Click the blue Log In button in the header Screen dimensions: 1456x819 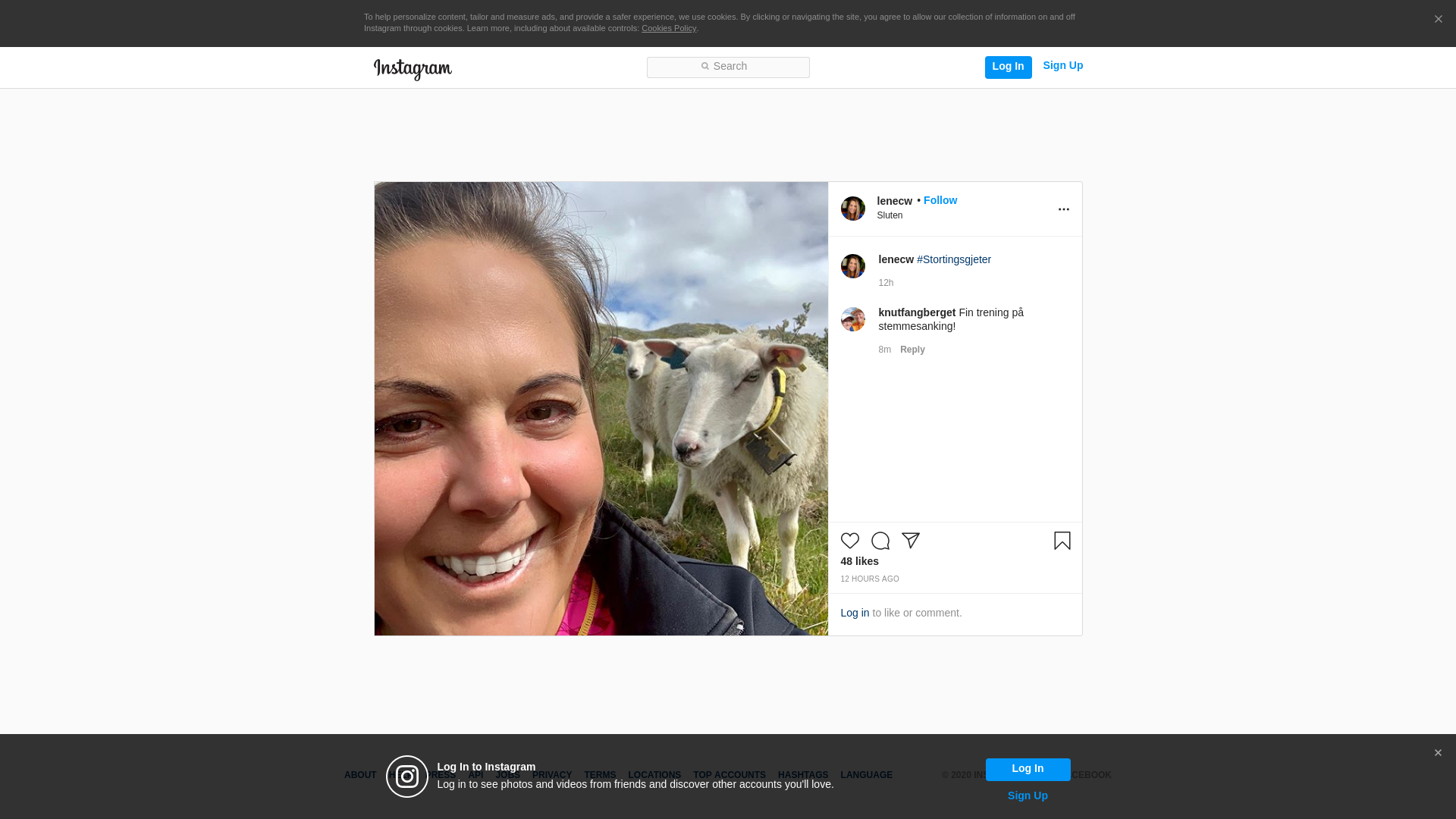[x=1008, y=67]
